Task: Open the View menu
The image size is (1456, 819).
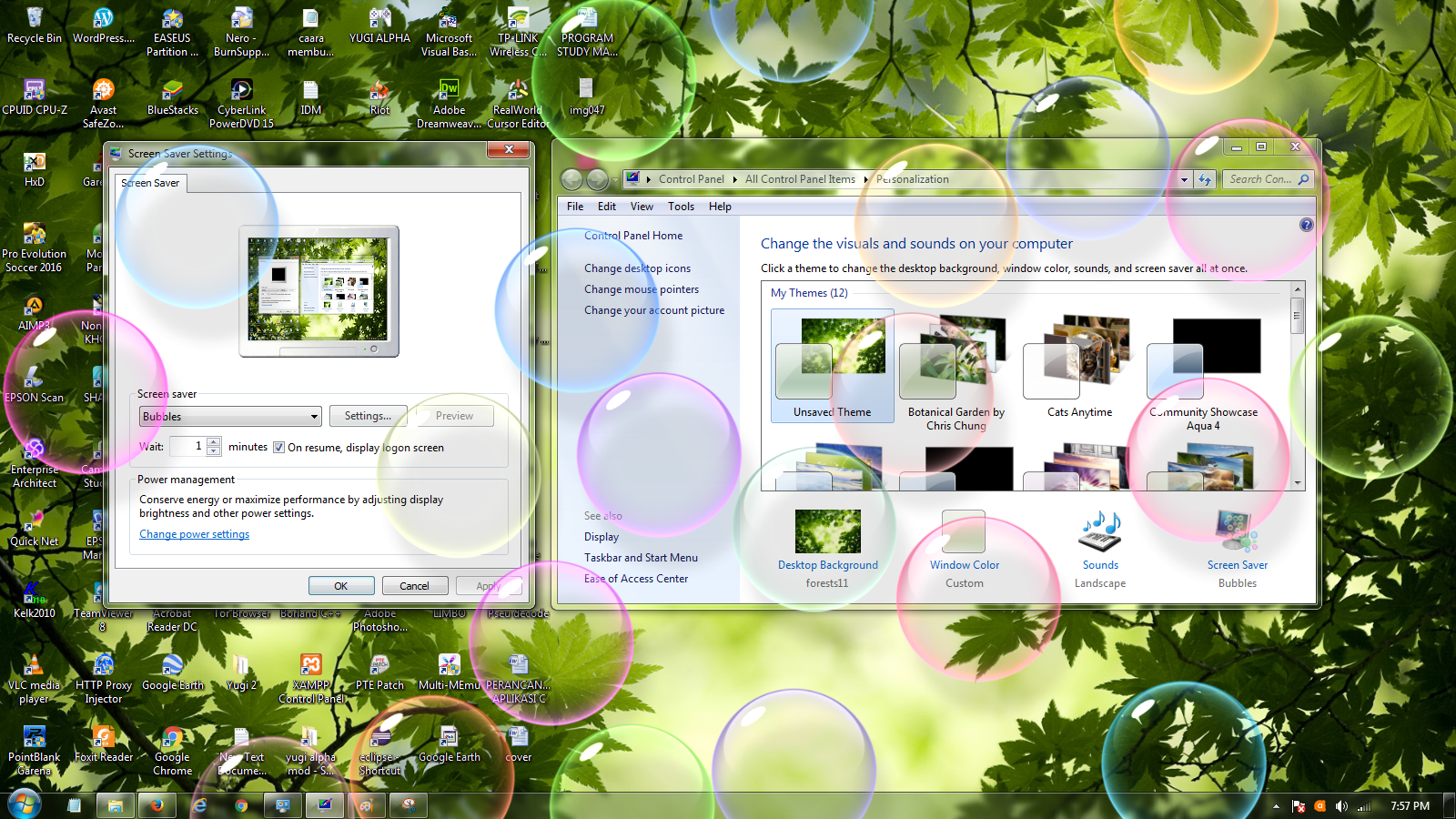Action: [642, 207]
